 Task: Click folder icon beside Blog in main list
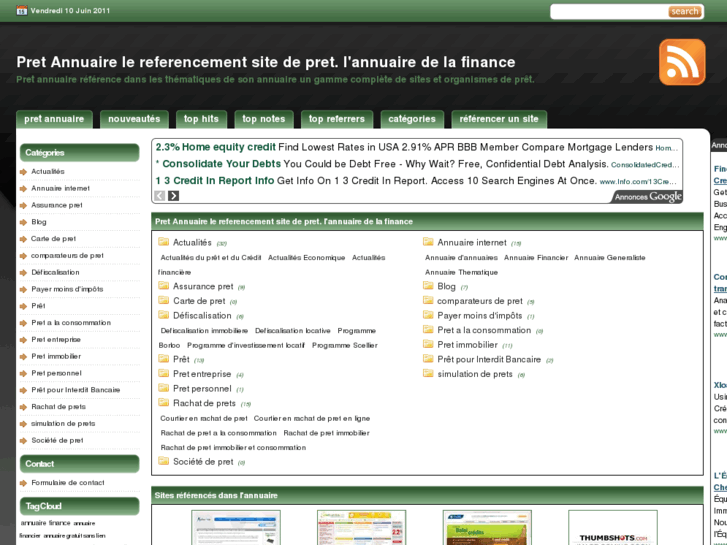point(428,286)
